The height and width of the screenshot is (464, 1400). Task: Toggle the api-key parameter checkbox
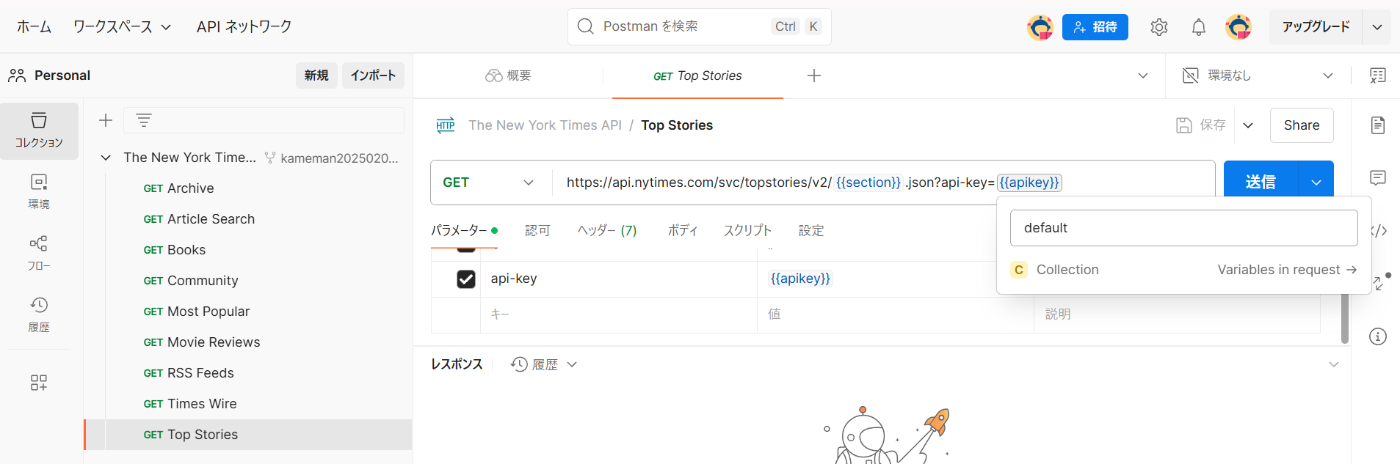pos(466,279)
